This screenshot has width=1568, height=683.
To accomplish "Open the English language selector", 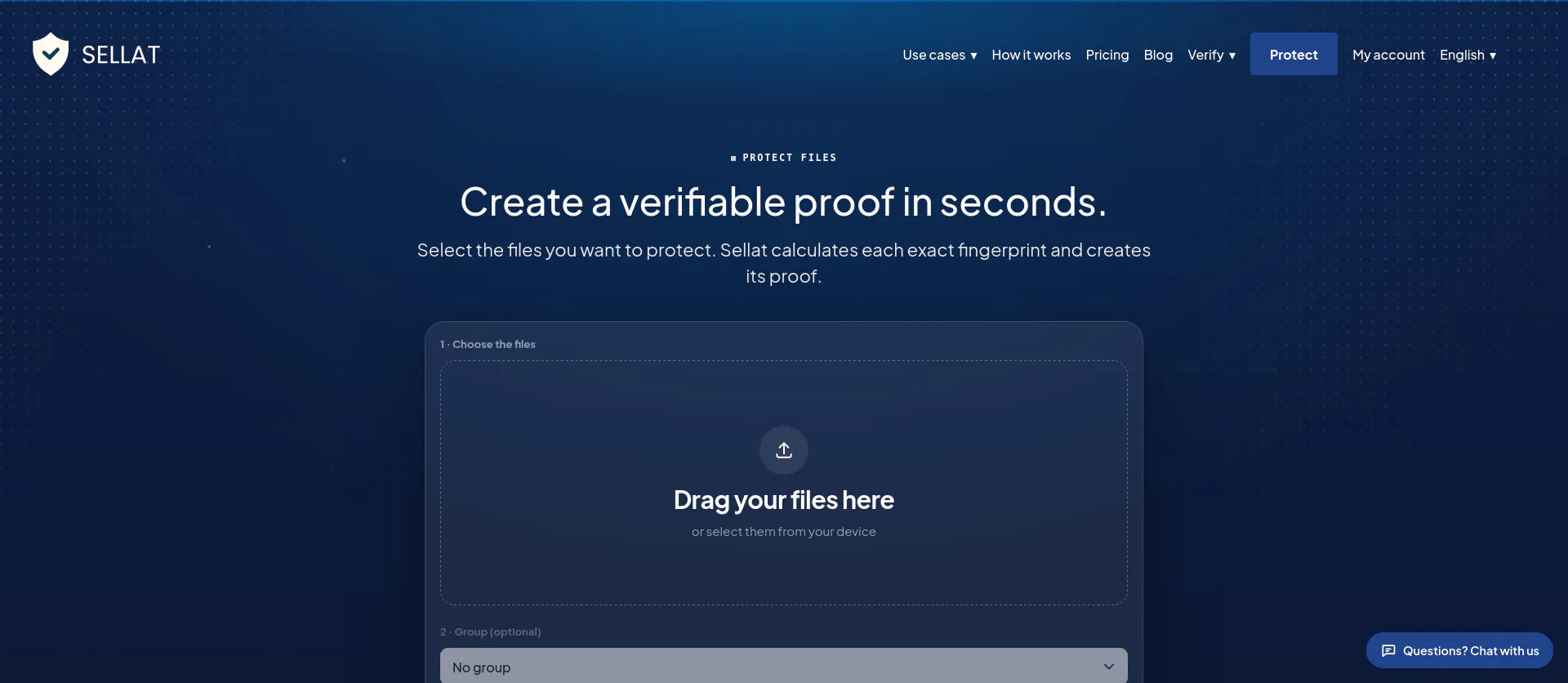I will (x=1468, y=55).
